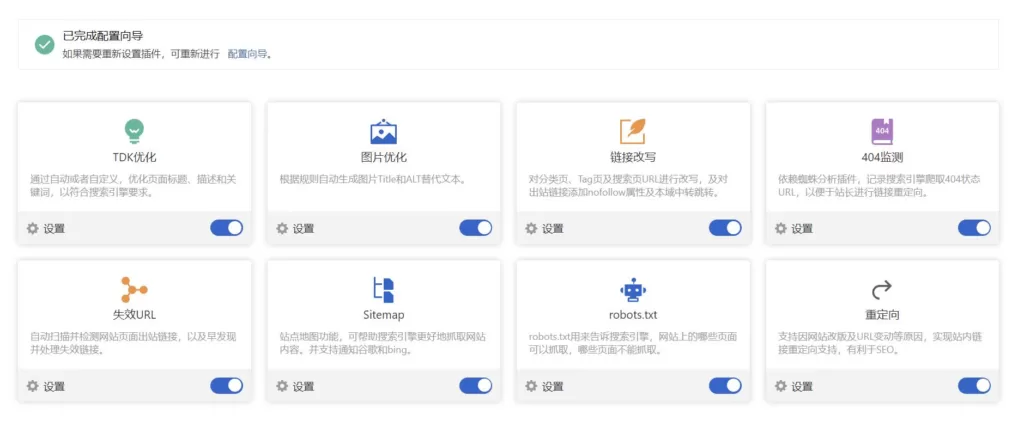Turn off the 重定向 toggle
The width and height of the screenshot is (1024, 444).
(974, 386)
